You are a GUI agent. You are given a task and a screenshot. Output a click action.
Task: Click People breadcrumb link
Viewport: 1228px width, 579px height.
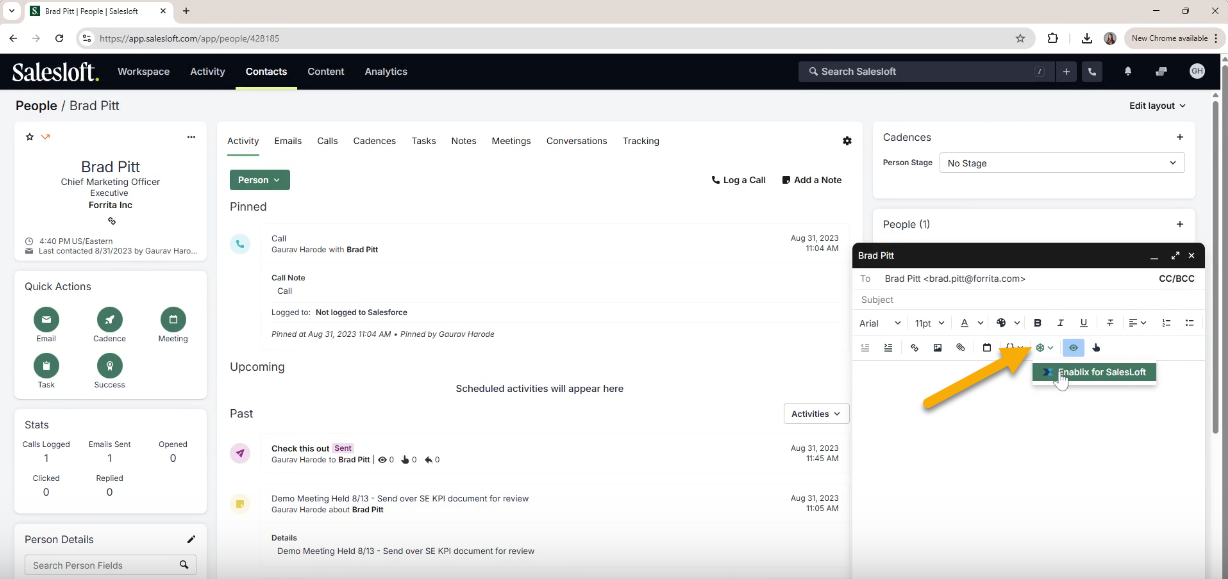pos(36,106)
